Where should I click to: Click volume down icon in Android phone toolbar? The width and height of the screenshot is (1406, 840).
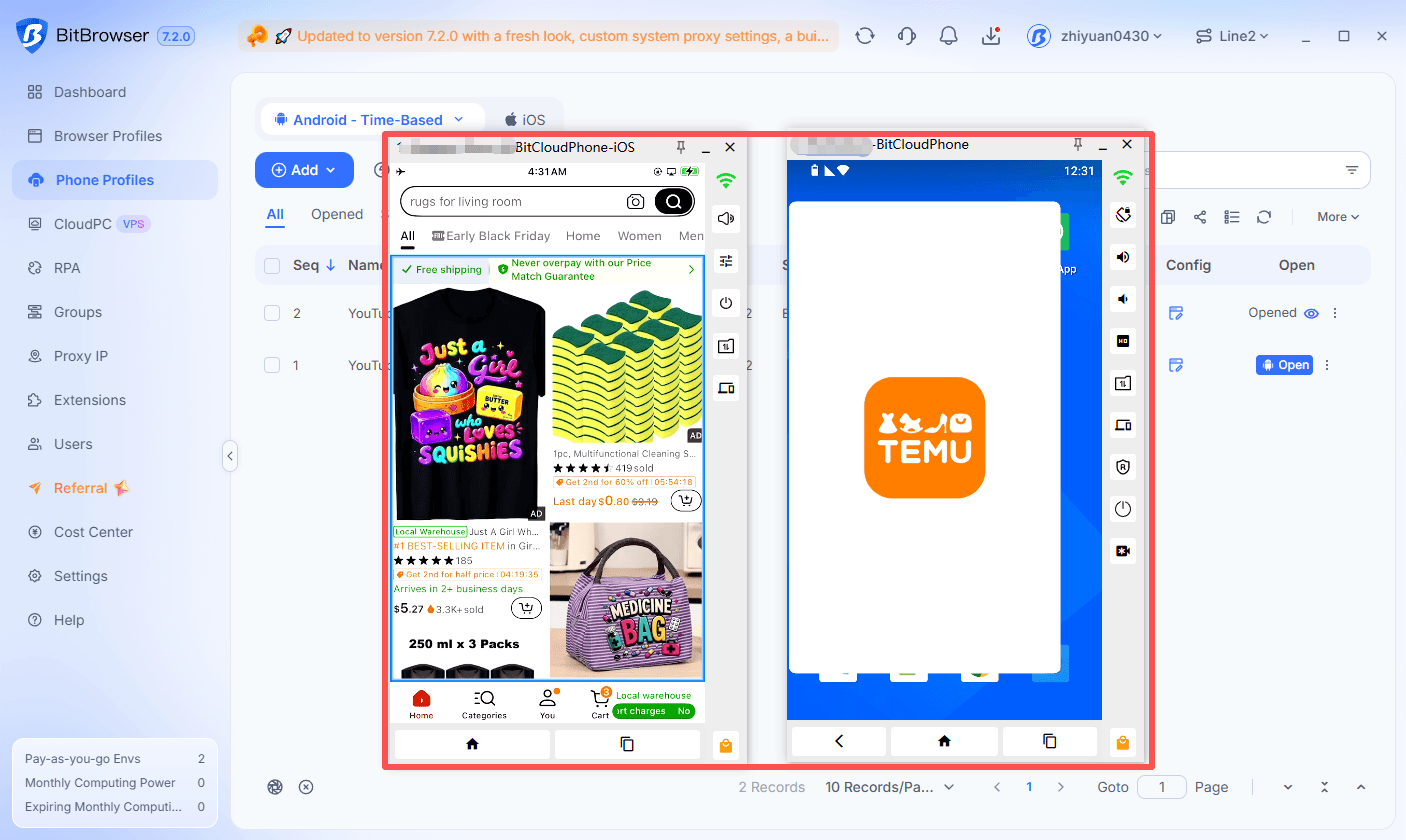click(x=1123, y=299)
